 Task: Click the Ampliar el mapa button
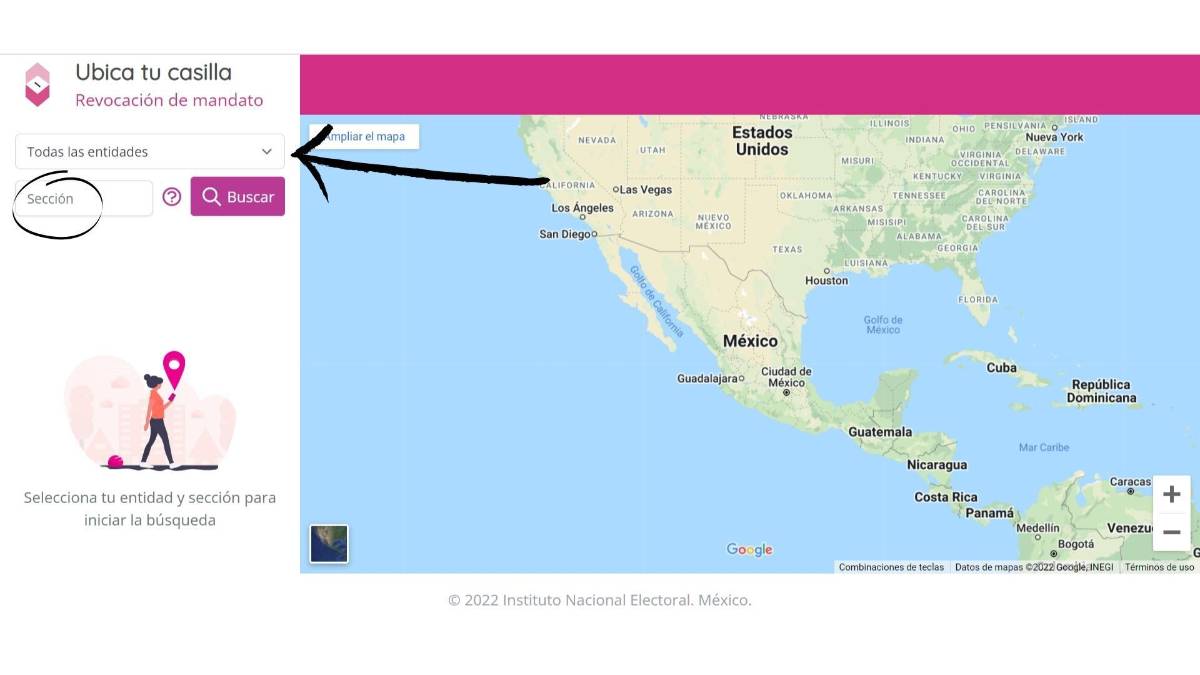pyautogui.click(x=365, y=136)
